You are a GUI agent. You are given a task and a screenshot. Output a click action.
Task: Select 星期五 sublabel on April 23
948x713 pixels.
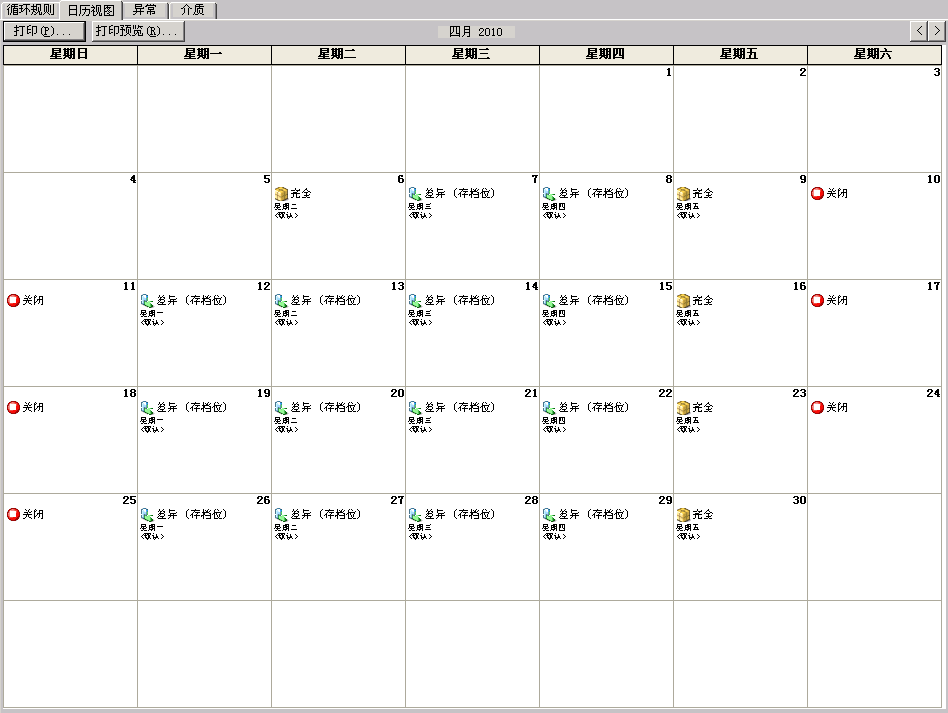(687, 421)
